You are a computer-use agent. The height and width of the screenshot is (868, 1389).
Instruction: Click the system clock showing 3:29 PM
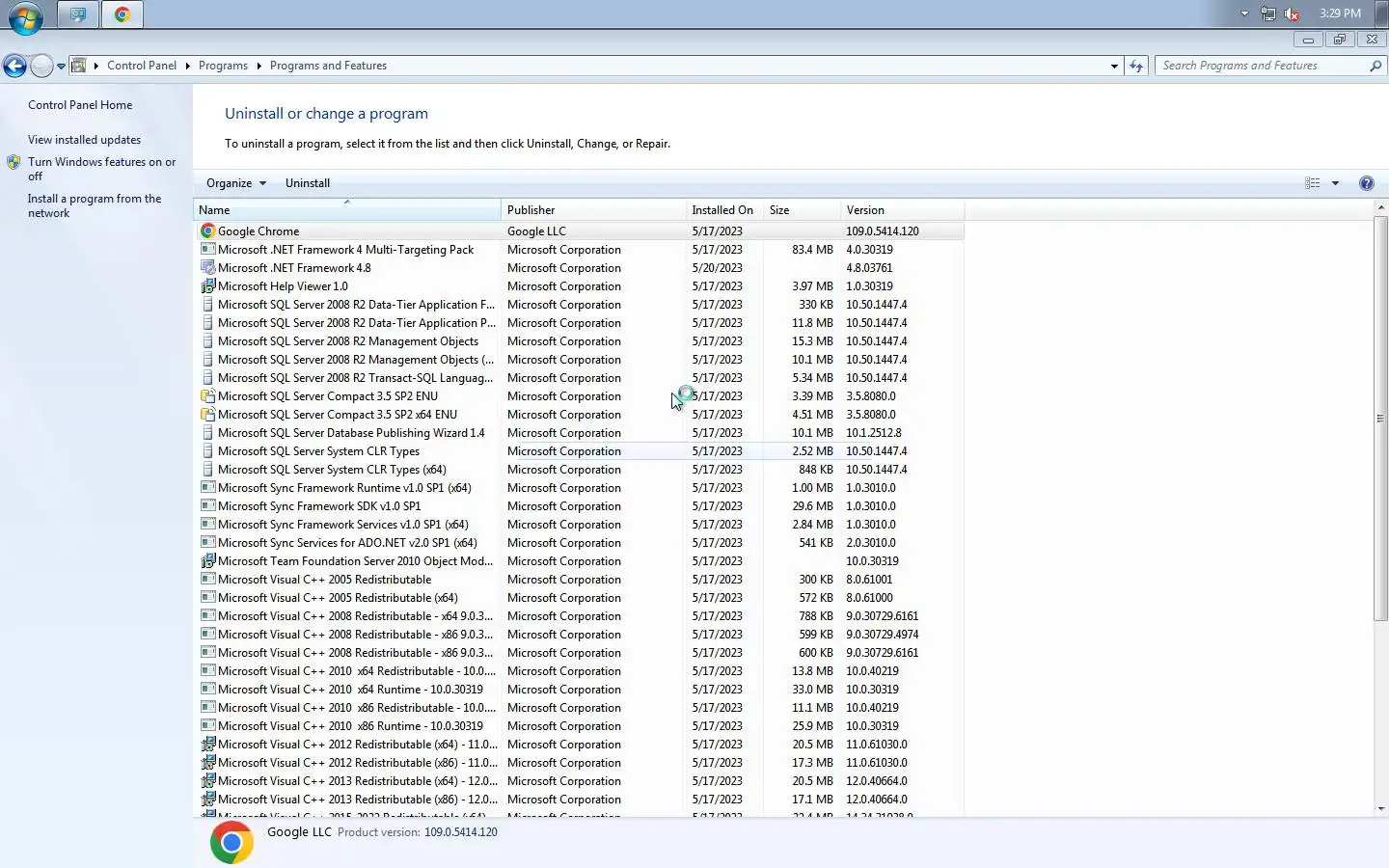1340,14
